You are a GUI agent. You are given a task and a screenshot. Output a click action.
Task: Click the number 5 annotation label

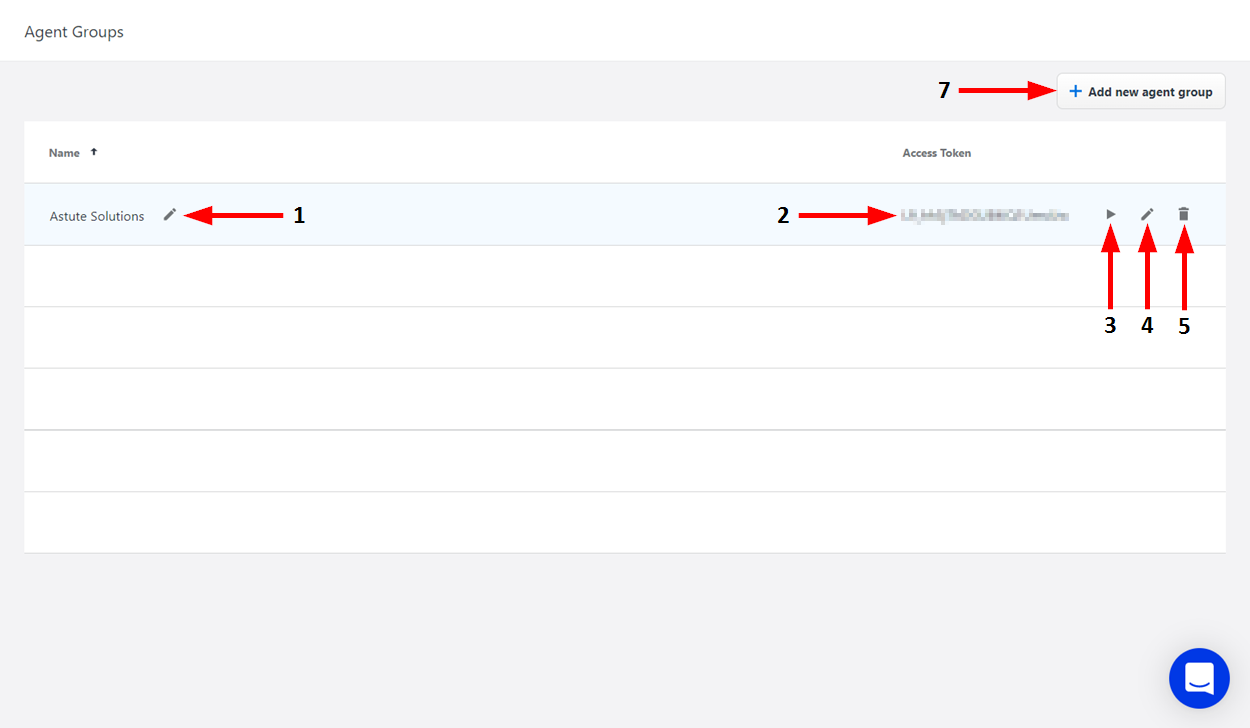pyautogui.click(x=1184, y=326)
